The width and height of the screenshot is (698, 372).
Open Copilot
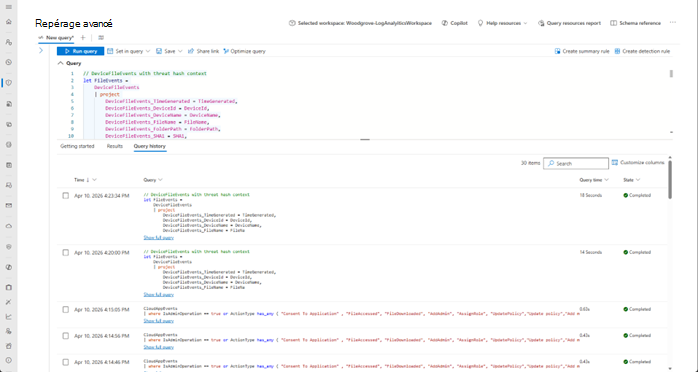(x=455, y=23)
